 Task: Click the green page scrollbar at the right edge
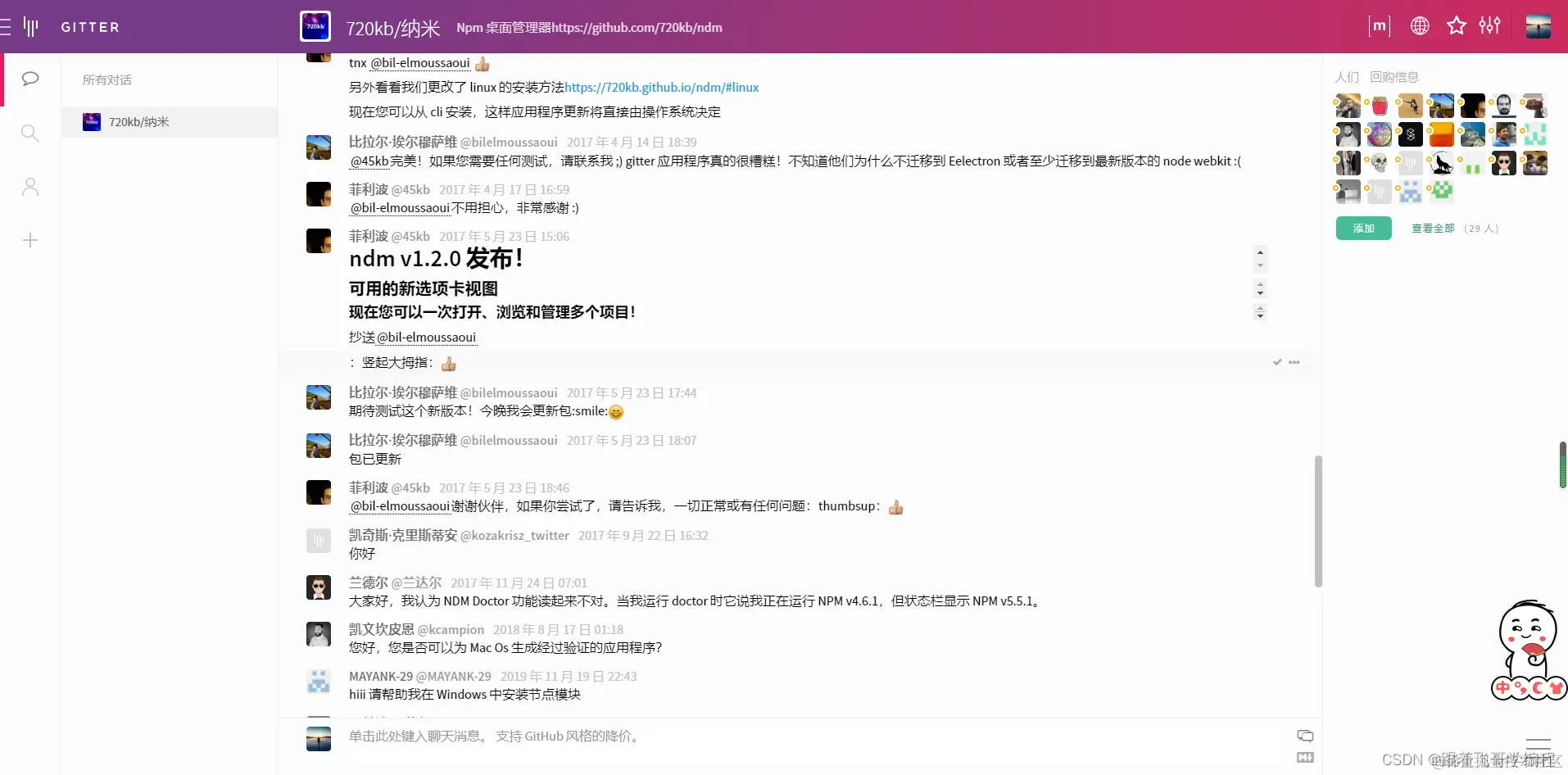click(1563, 465)
